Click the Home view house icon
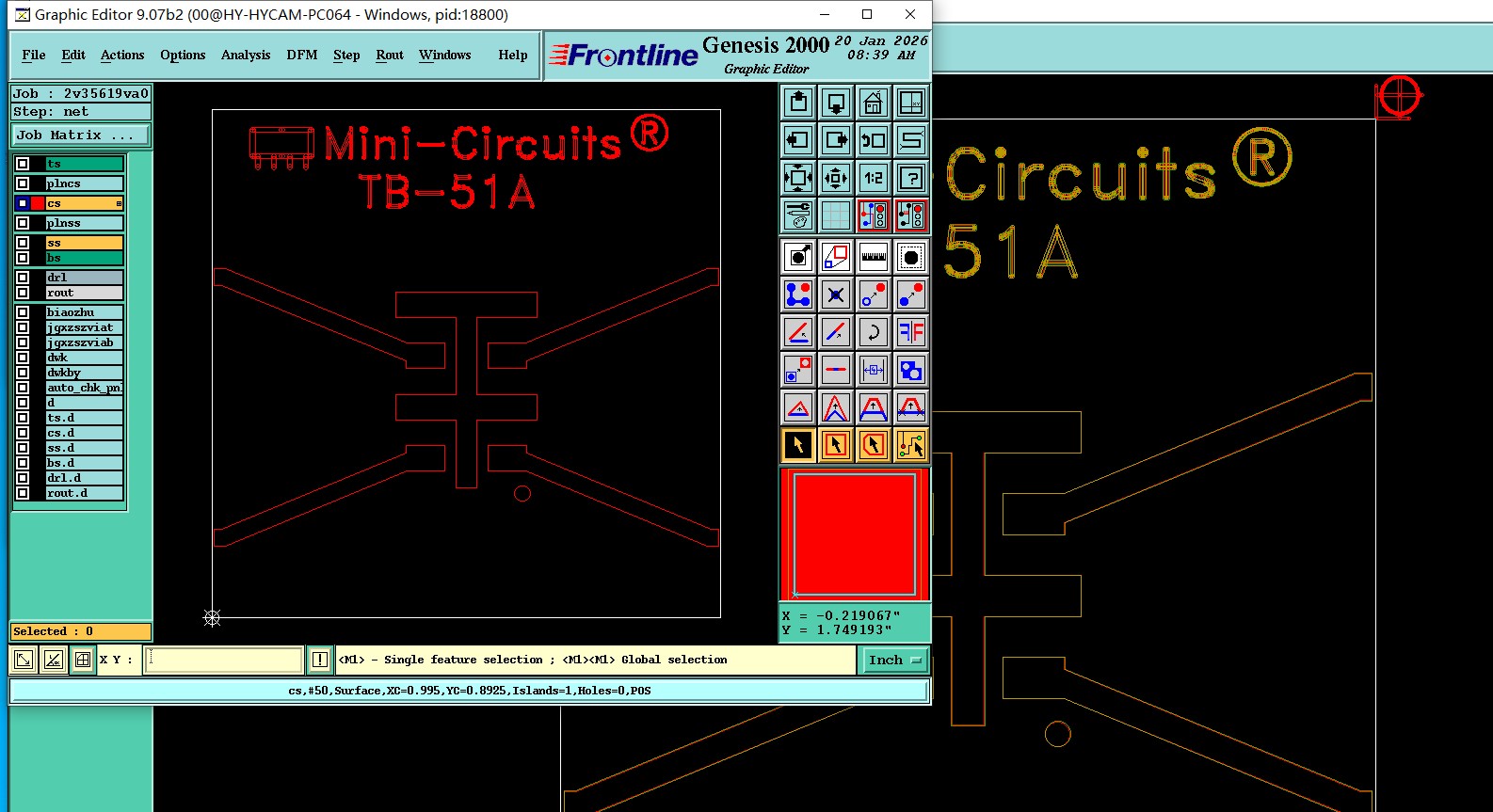Screen dimensions: 1493x812 [874, 102]
